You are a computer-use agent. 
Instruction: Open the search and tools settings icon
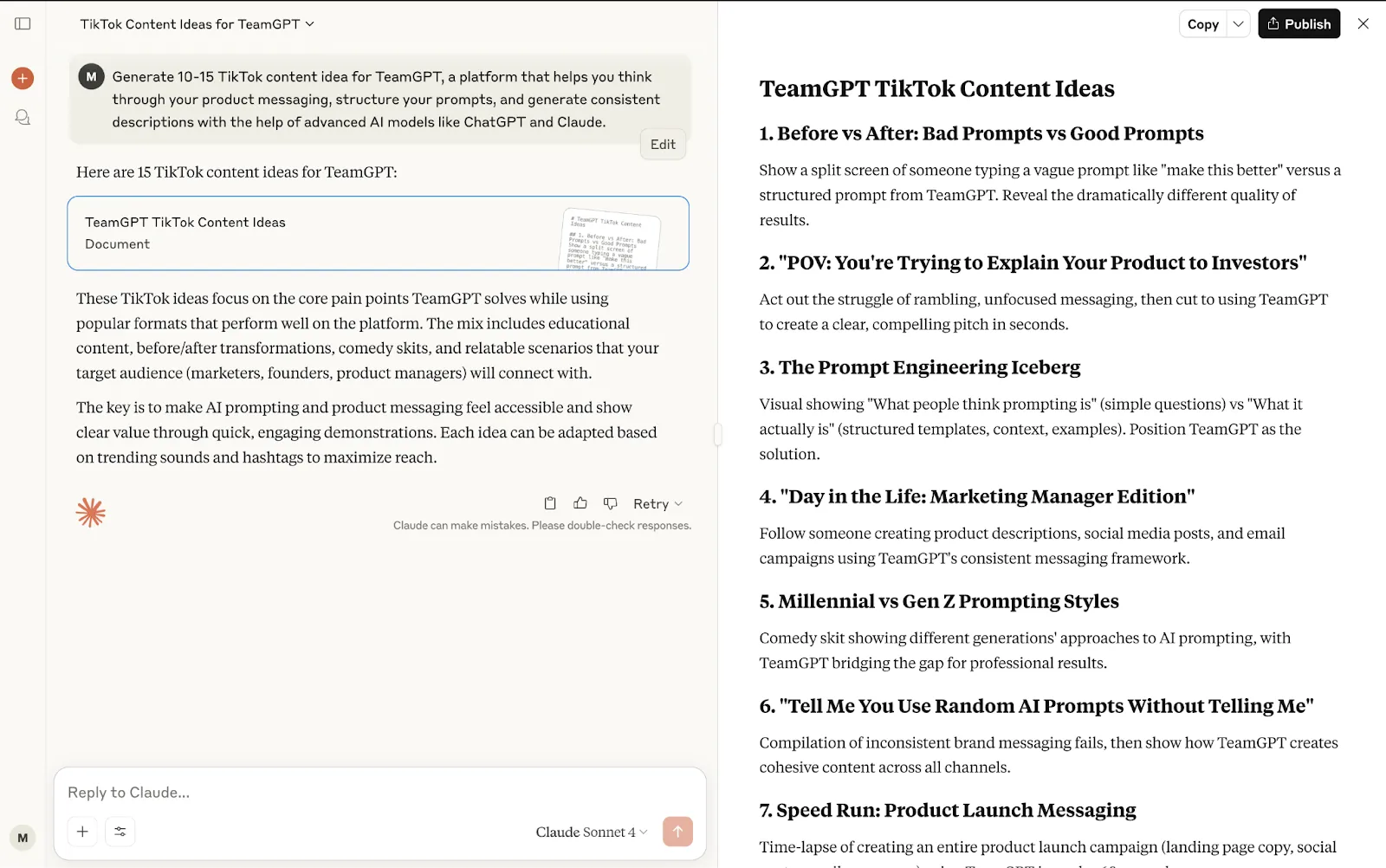tap(120, 832)
